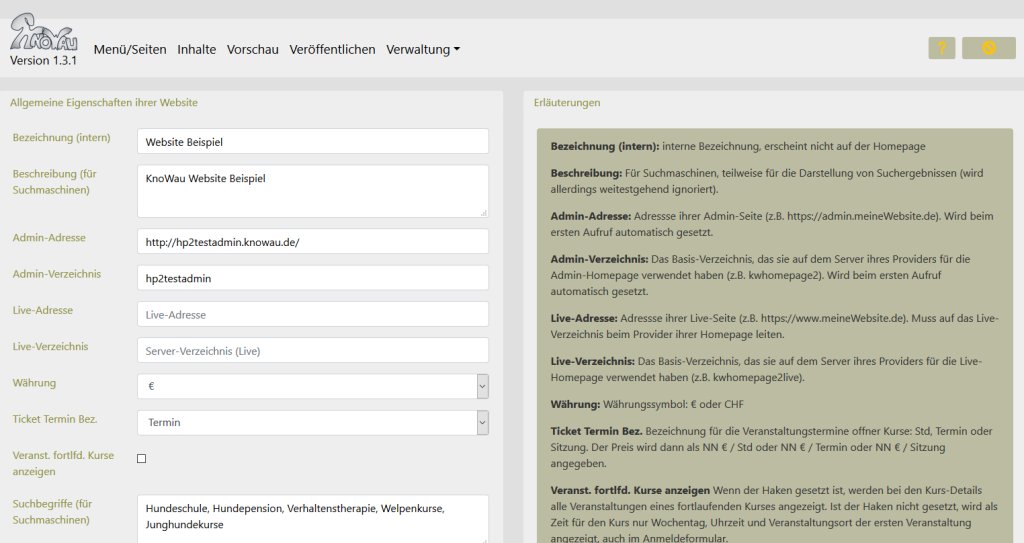This screenshot has width=1024, height=543.
Task: Click the empty Live-Adresse field
Action: pos(312,314)
